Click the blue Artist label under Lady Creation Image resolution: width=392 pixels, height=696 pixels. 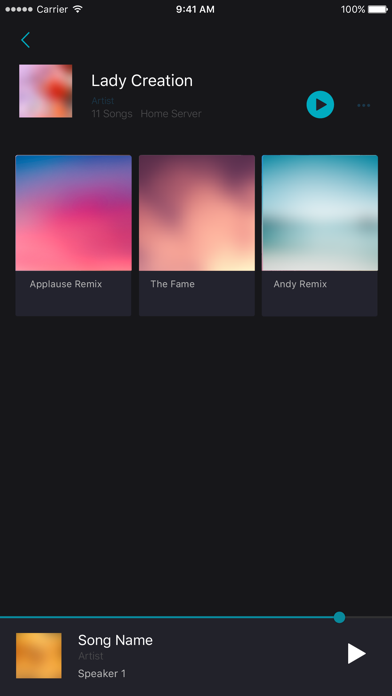[x=103, y=101]
